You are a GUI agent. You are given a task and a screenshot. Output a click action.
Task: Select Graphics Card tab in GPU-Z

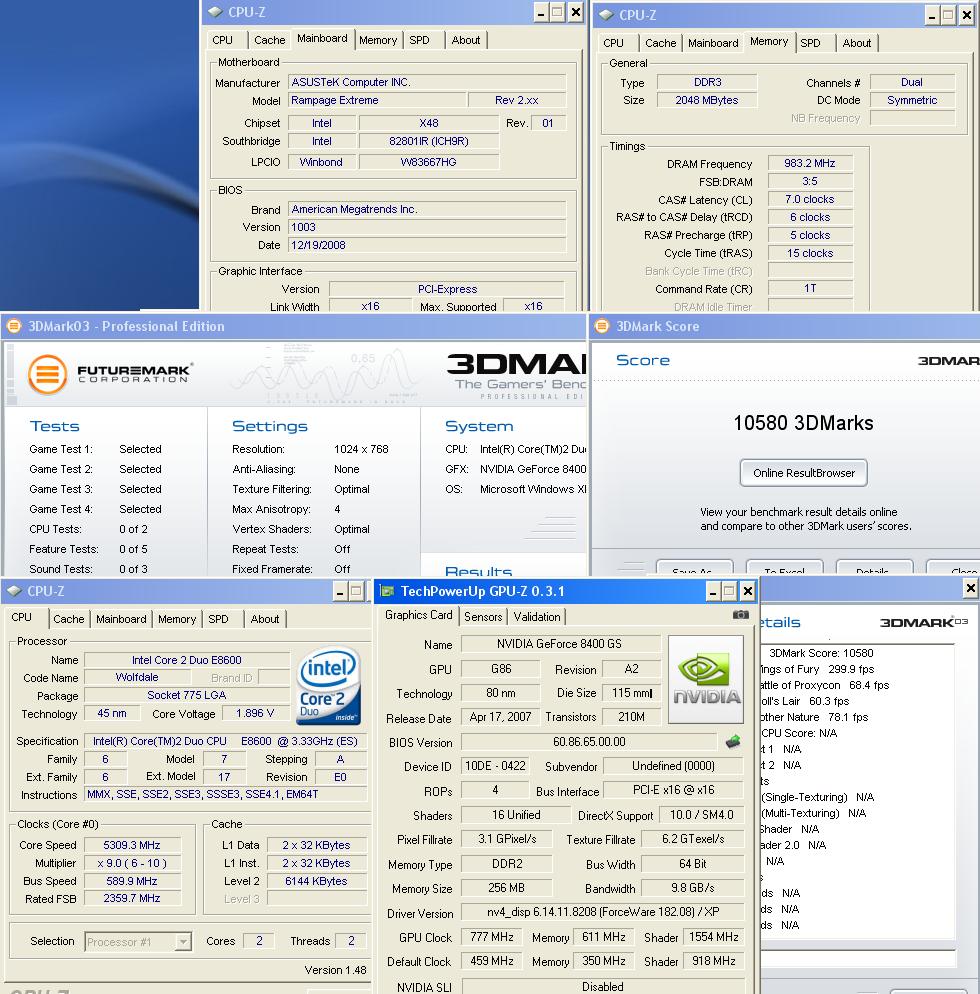click(418, 615)
